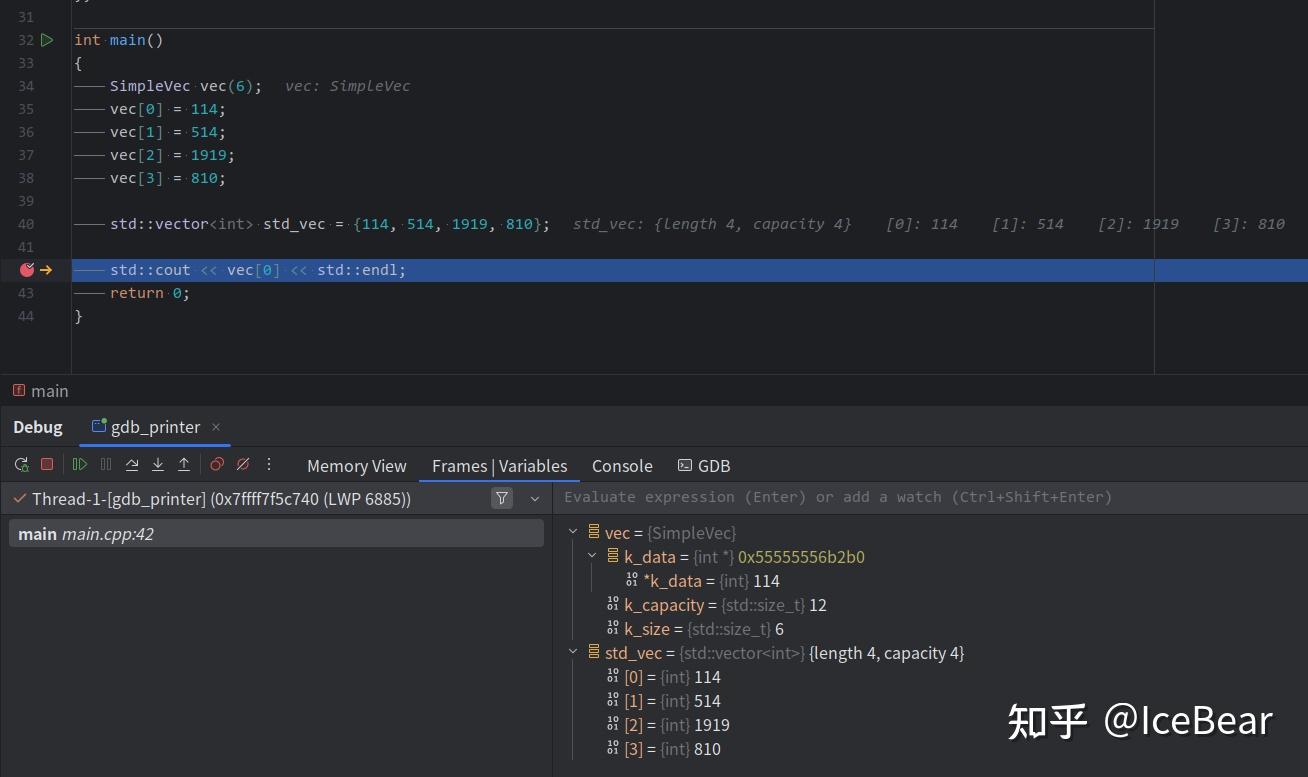1308x777 pixels.
Task: Open the thread selector dropdown chevron
Action: (x=535, y=498)
